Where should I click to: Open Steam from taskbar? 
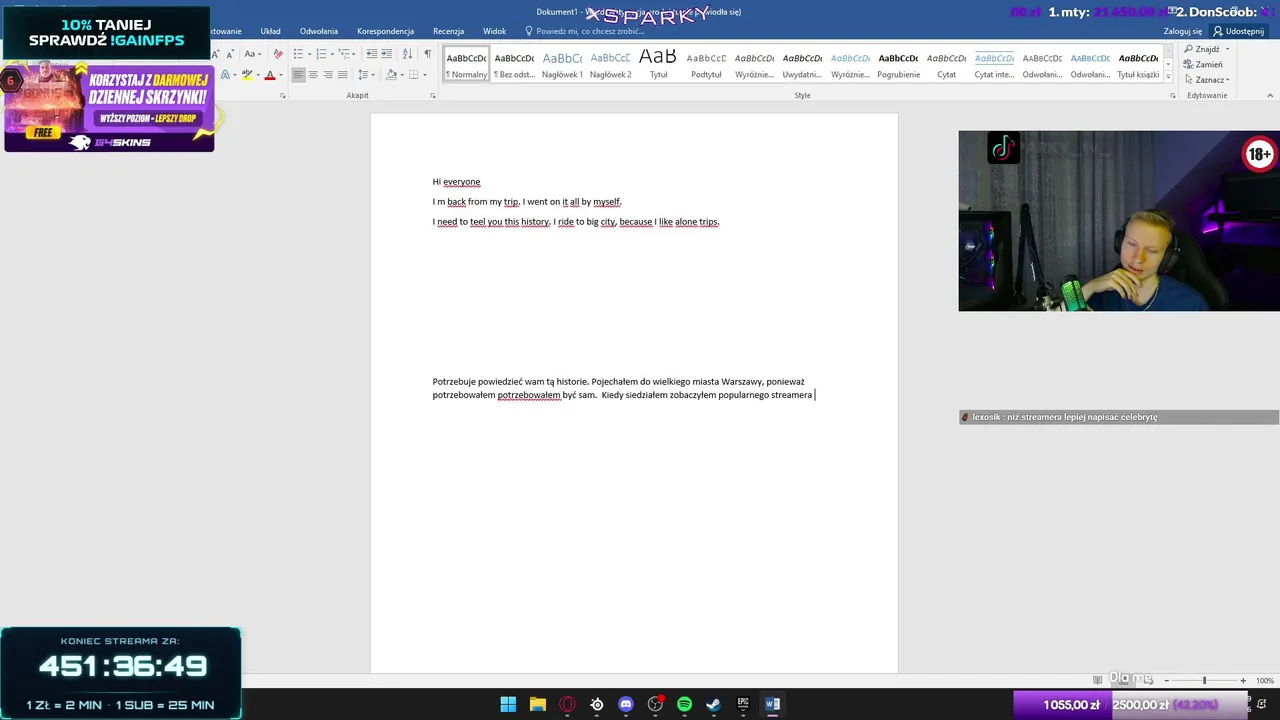pyautogui.click(x=713, y=704)
